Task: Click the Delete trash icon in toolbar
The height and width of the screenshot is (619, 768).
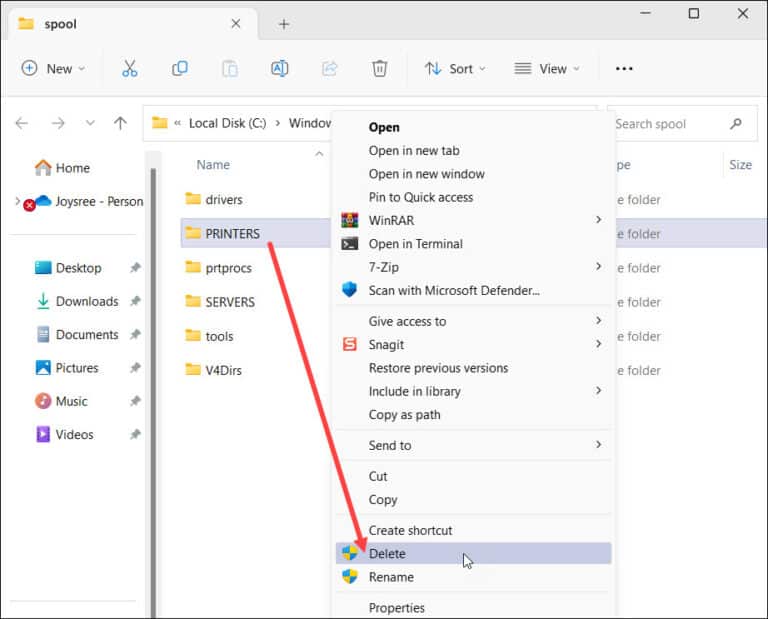Action: tap(380, 69)
